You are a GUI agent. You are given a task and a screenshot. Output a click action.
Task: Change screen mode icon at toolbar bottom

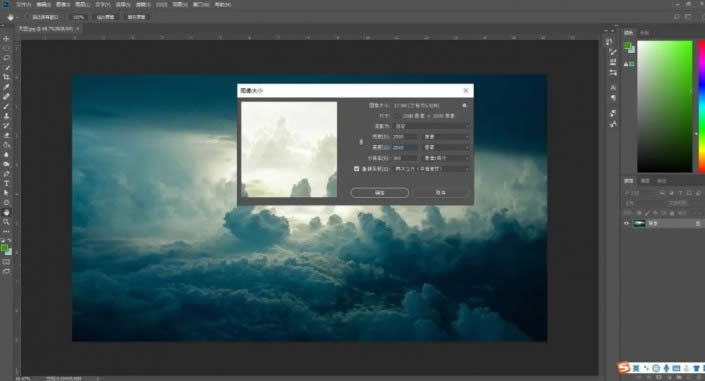[x=6, y=271]
